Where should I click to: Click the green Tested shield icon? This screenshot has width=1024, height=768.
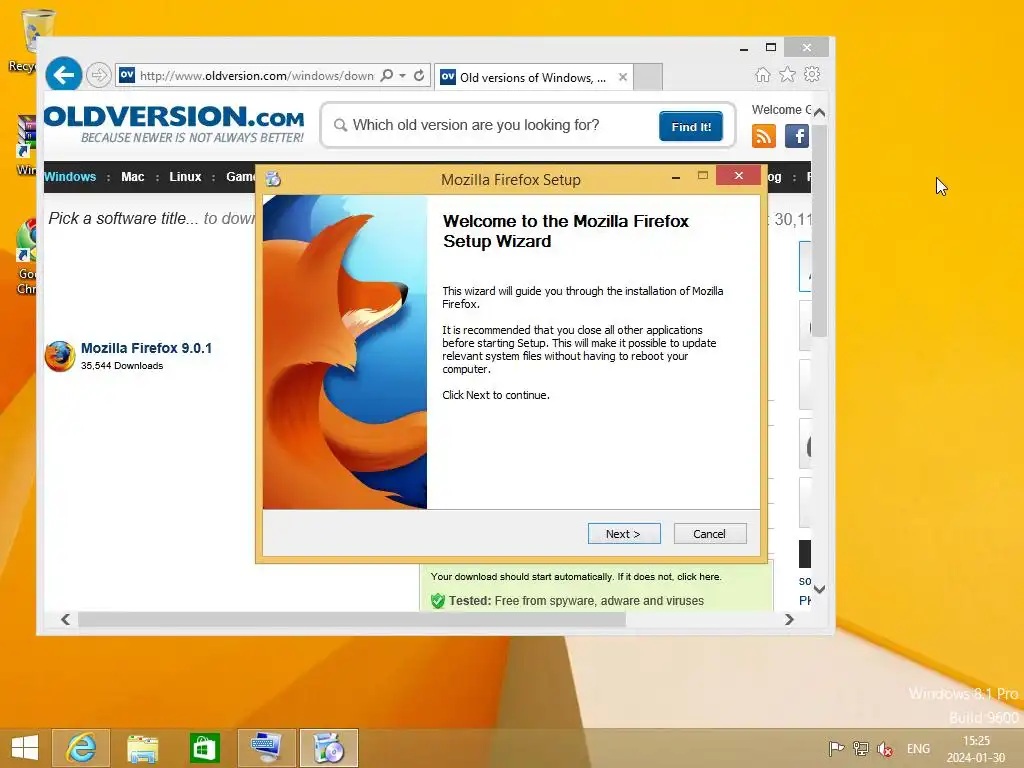(438, 600)
